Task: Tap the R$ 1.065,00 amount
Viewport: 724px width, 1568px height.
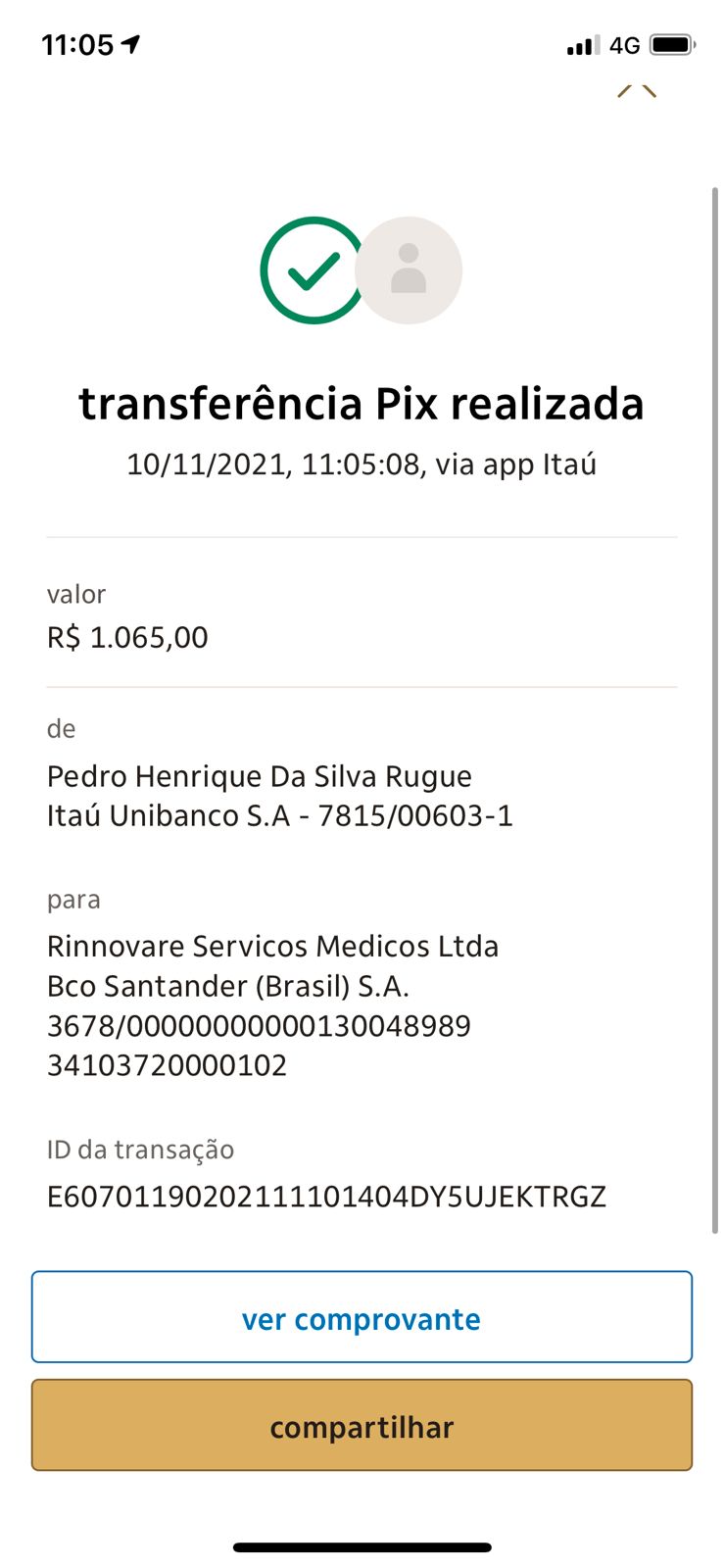Action: (127, 638)
